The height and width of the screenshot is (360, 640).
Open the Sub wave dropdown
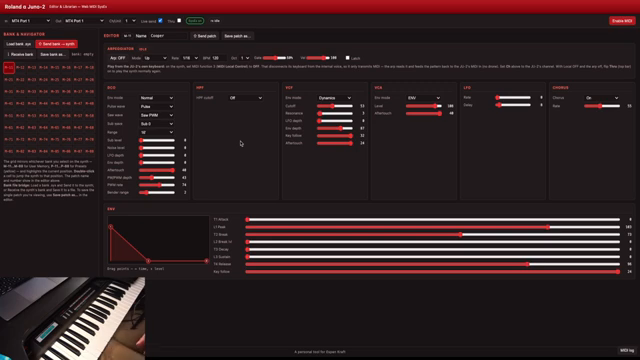[x=157, y=124]
